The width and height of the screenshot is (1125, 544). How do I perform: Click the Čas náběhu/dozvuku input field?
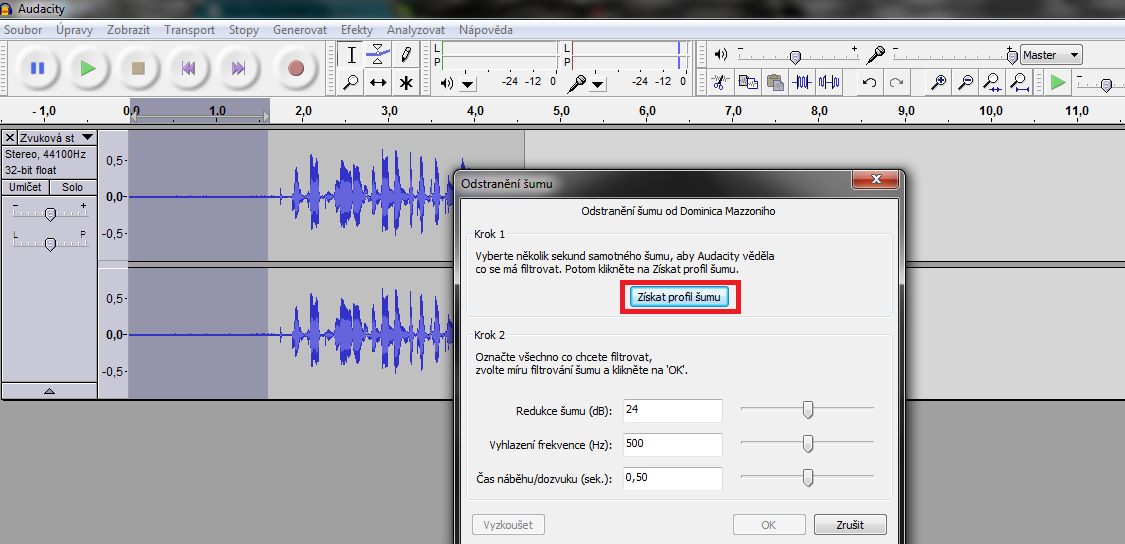672,479
